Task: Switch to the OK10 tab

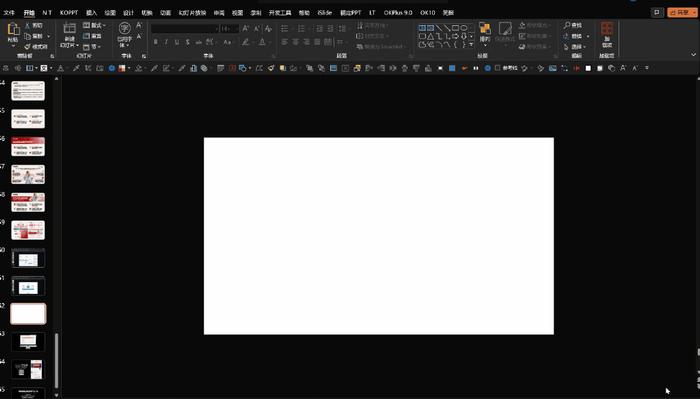Action: tap(427, 12)
